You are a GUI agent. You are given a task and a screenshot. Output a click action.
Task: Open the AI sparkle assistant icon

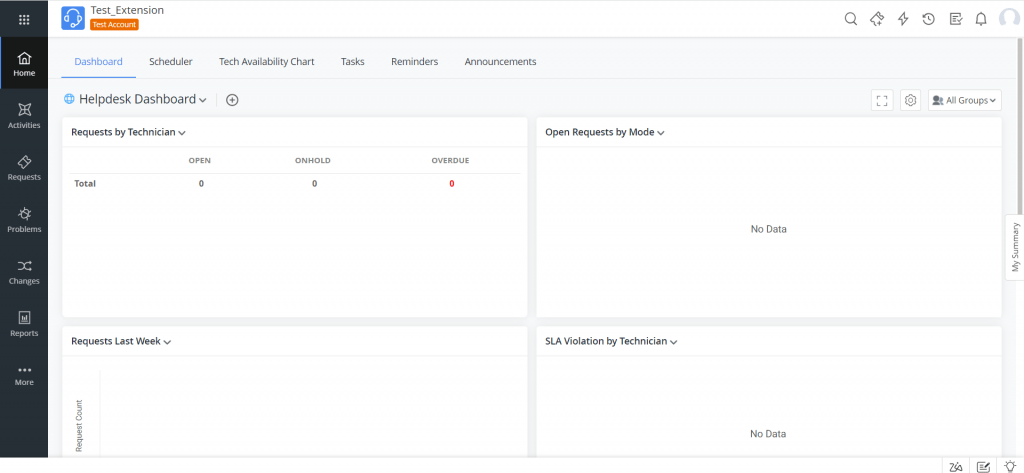click(877, 19)
